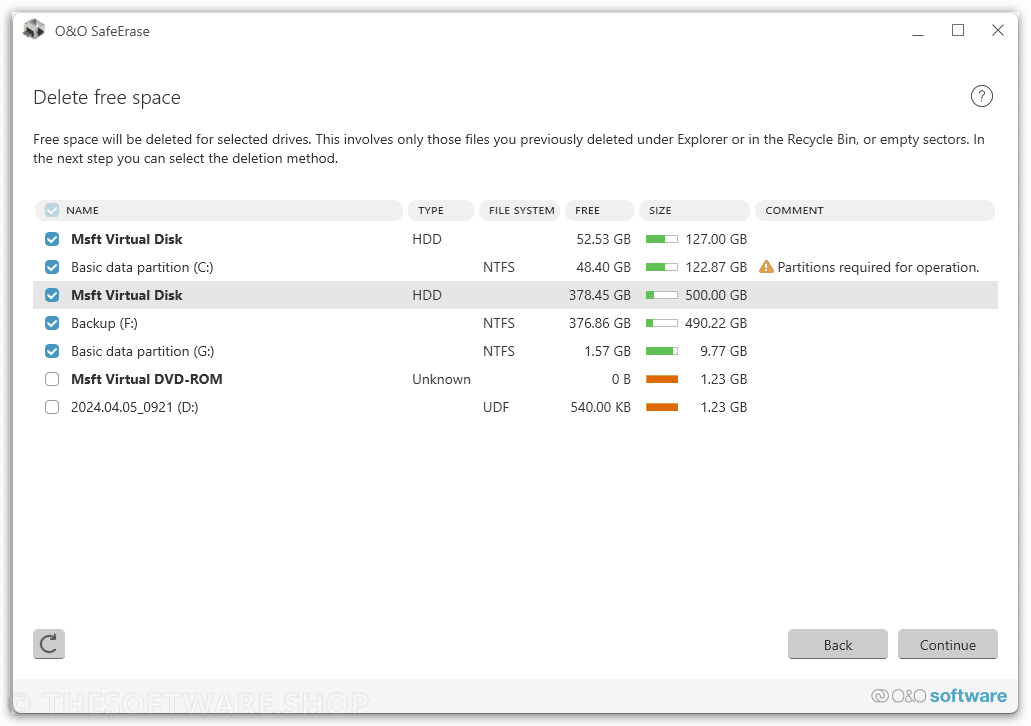Minimize the SafeErase window

coord(918,31)
